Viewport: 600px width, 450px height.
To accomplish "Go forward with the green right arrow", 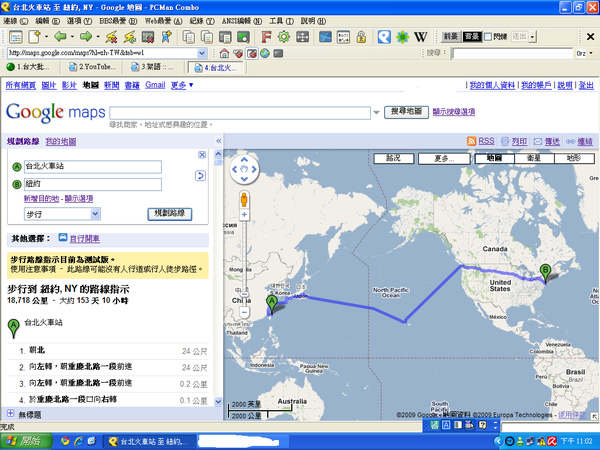I will coord(86,37).
